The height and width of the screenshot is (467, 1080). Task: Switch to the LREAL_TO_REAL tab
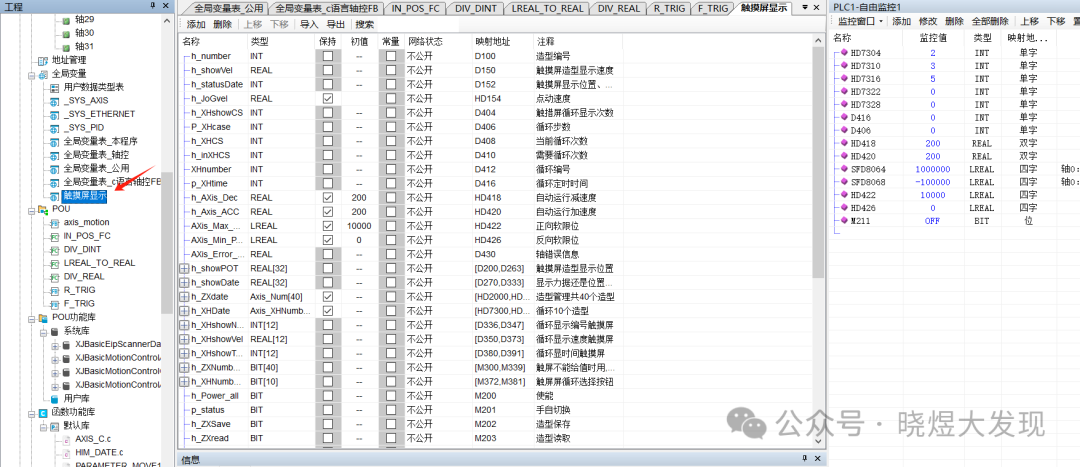click(x=547, y=9)
